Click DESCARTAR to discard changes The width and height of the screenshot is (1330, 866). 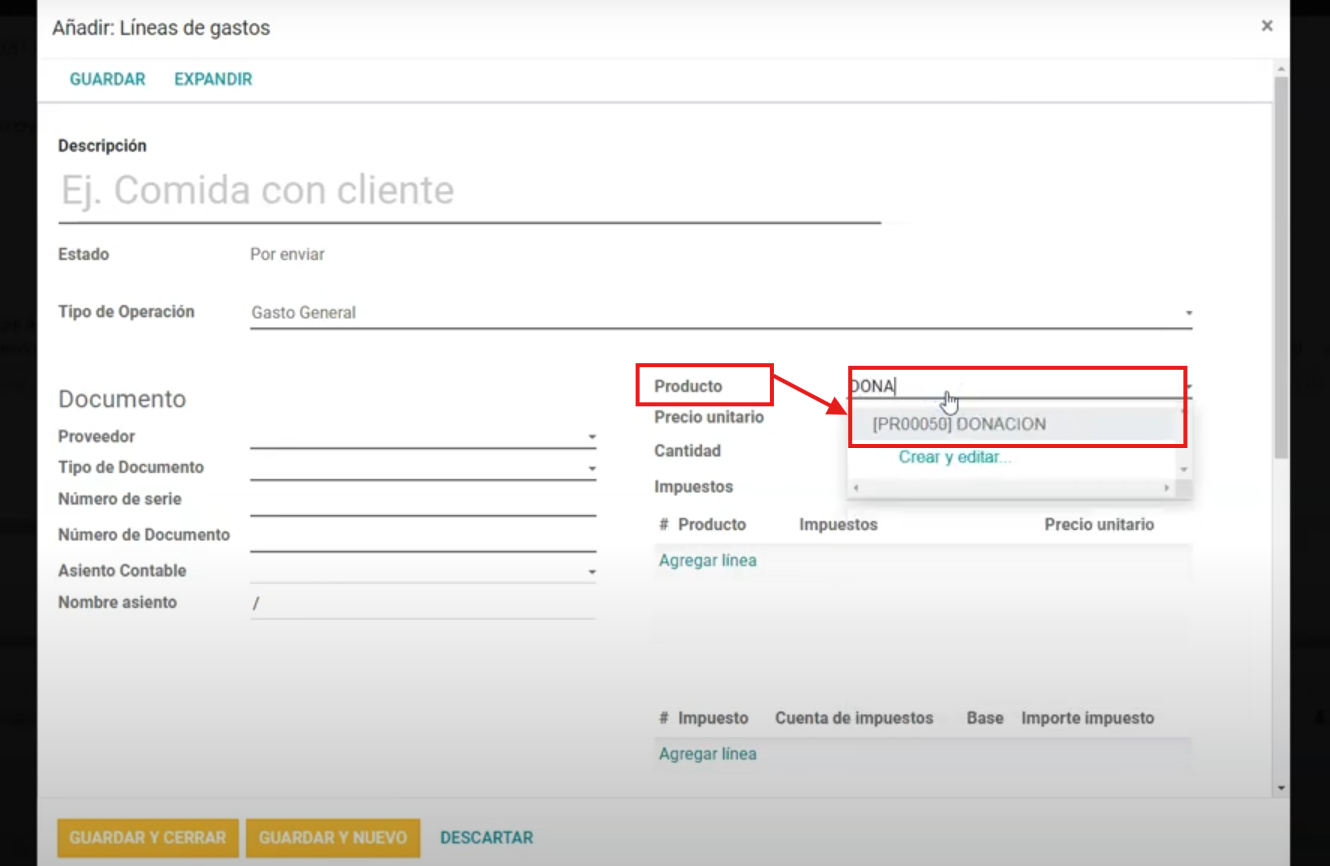tap(486, 838)
